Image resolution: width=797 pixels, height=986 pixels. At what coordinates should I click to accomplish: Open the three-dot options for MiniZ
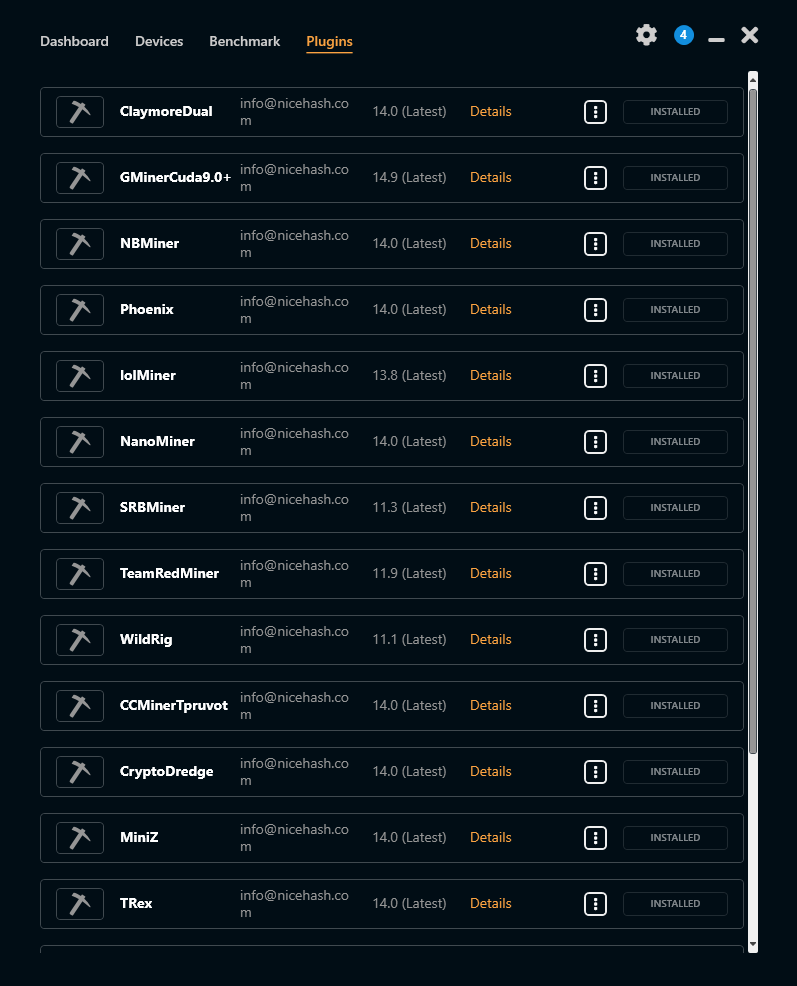595,838
